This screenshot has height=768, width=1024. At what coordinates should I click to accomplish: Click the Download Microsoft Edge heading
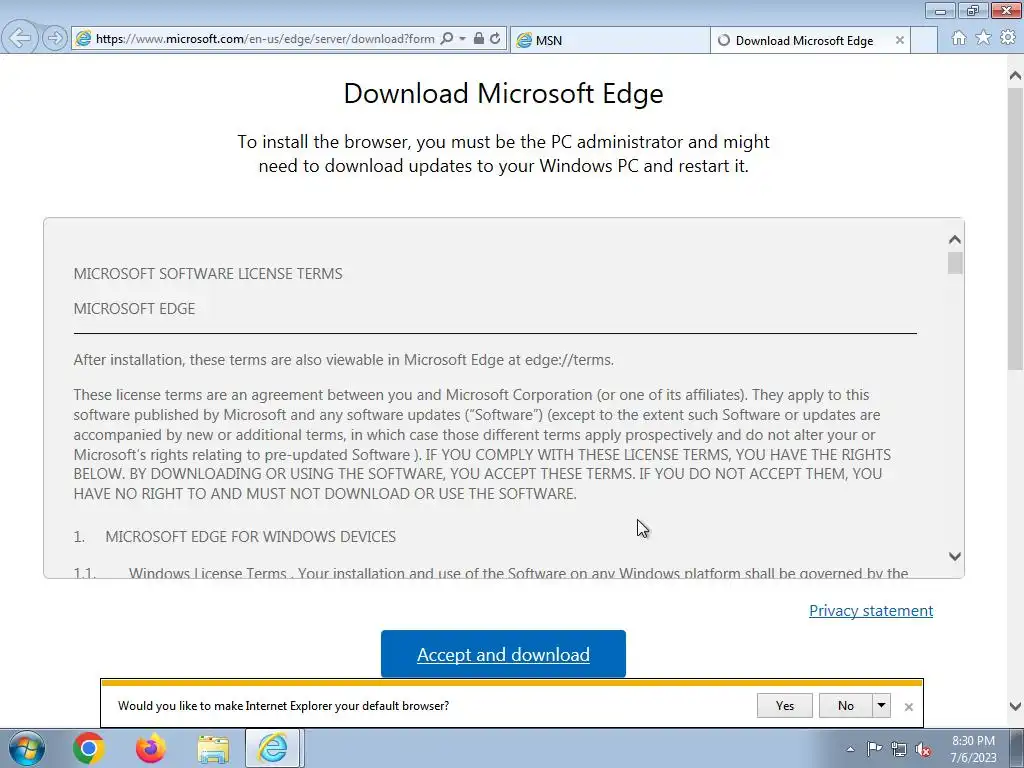click(x=504, y=93)
